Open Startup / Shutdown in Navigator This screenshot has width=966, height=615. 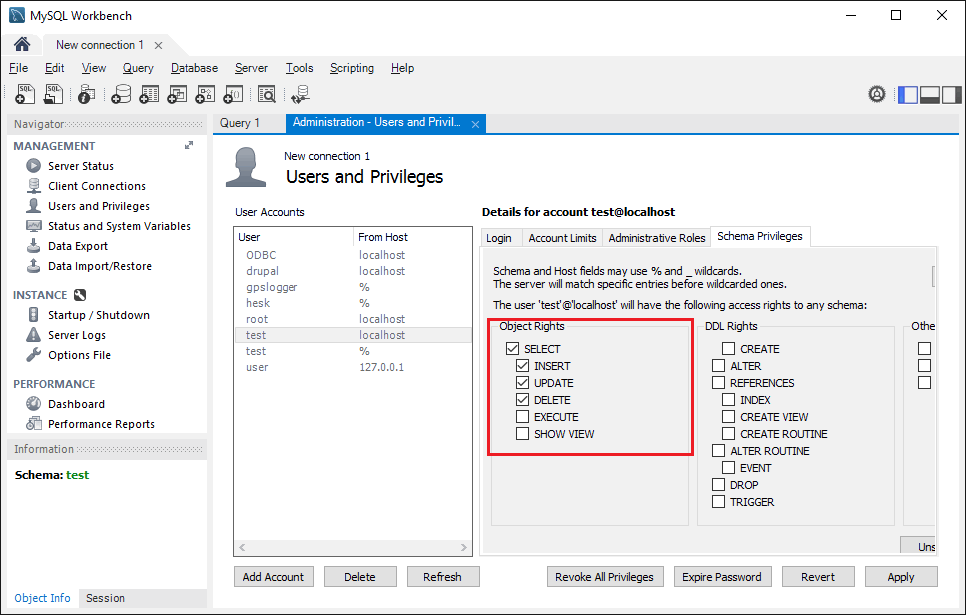pos(99,315)
